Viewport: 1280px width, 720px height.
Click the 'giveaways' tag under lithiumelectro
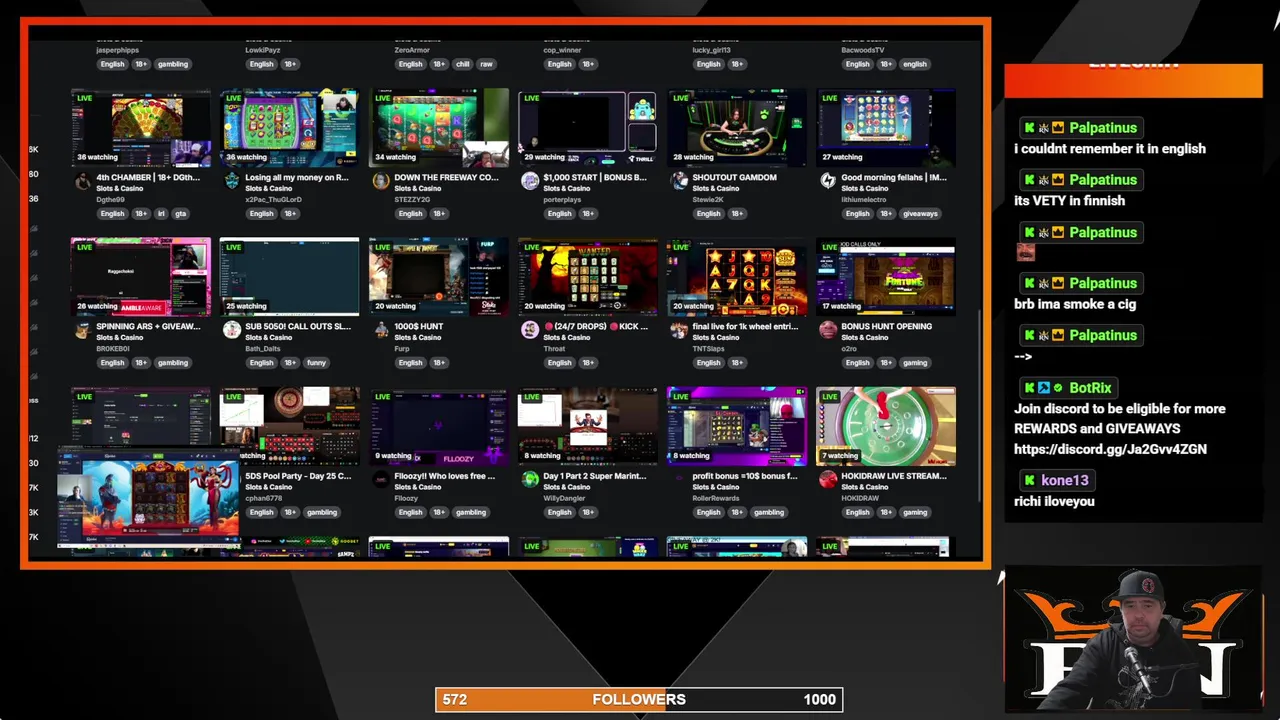pyautogui.click(x=920, y=213)
